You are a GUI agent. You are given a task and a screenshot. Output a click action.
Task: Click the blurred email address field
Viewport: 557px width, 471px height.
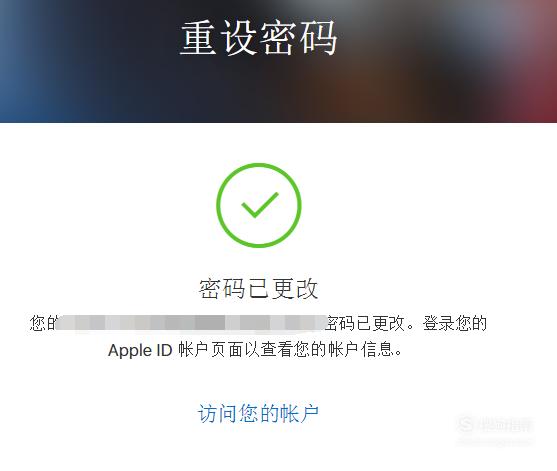point(191,323)
